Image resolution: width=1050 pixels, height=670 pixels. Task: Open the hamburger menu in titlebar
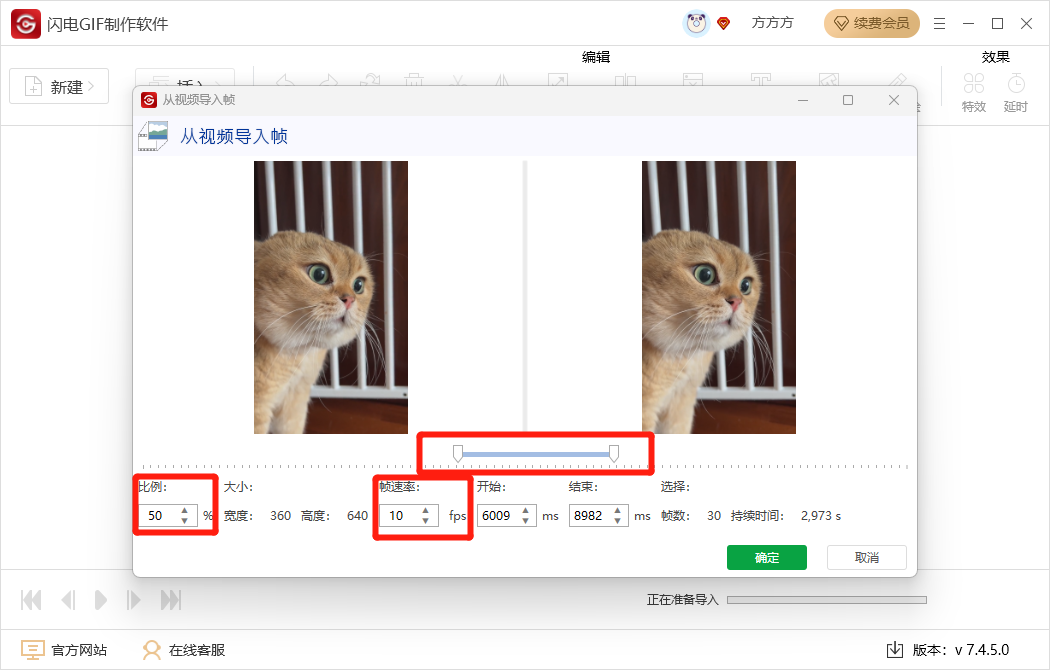click(938, 23)
